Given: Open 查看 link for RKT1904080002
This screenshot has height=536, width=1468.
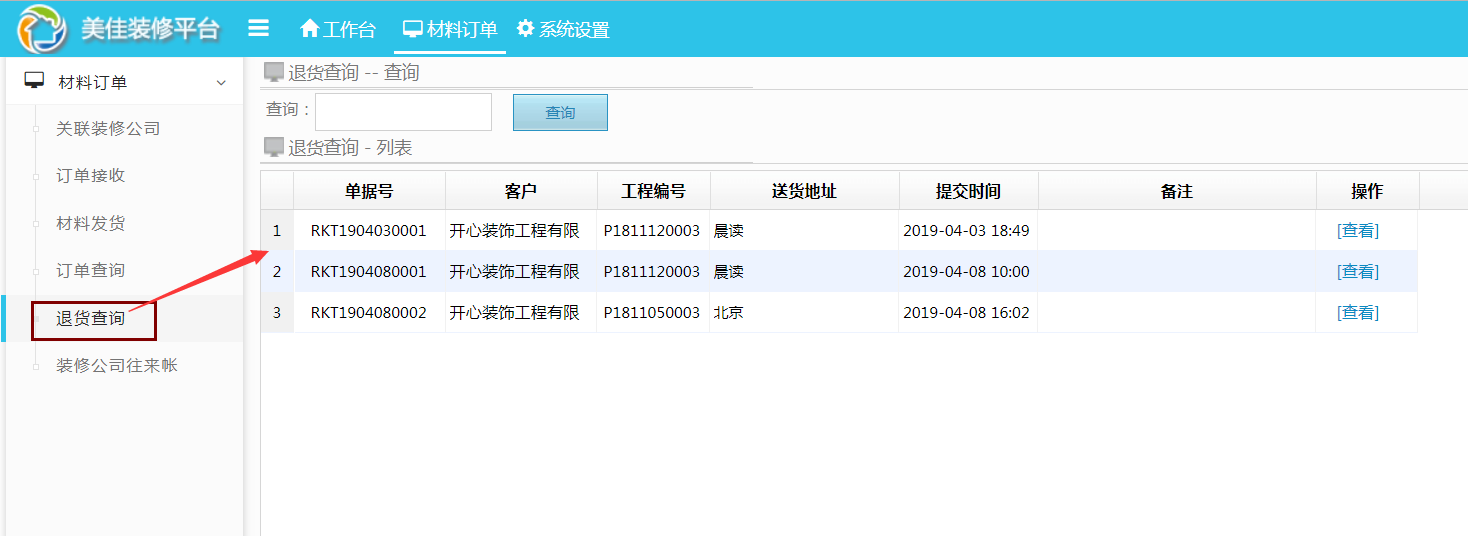Looking at the screenshot, I should coord(1357,313).
